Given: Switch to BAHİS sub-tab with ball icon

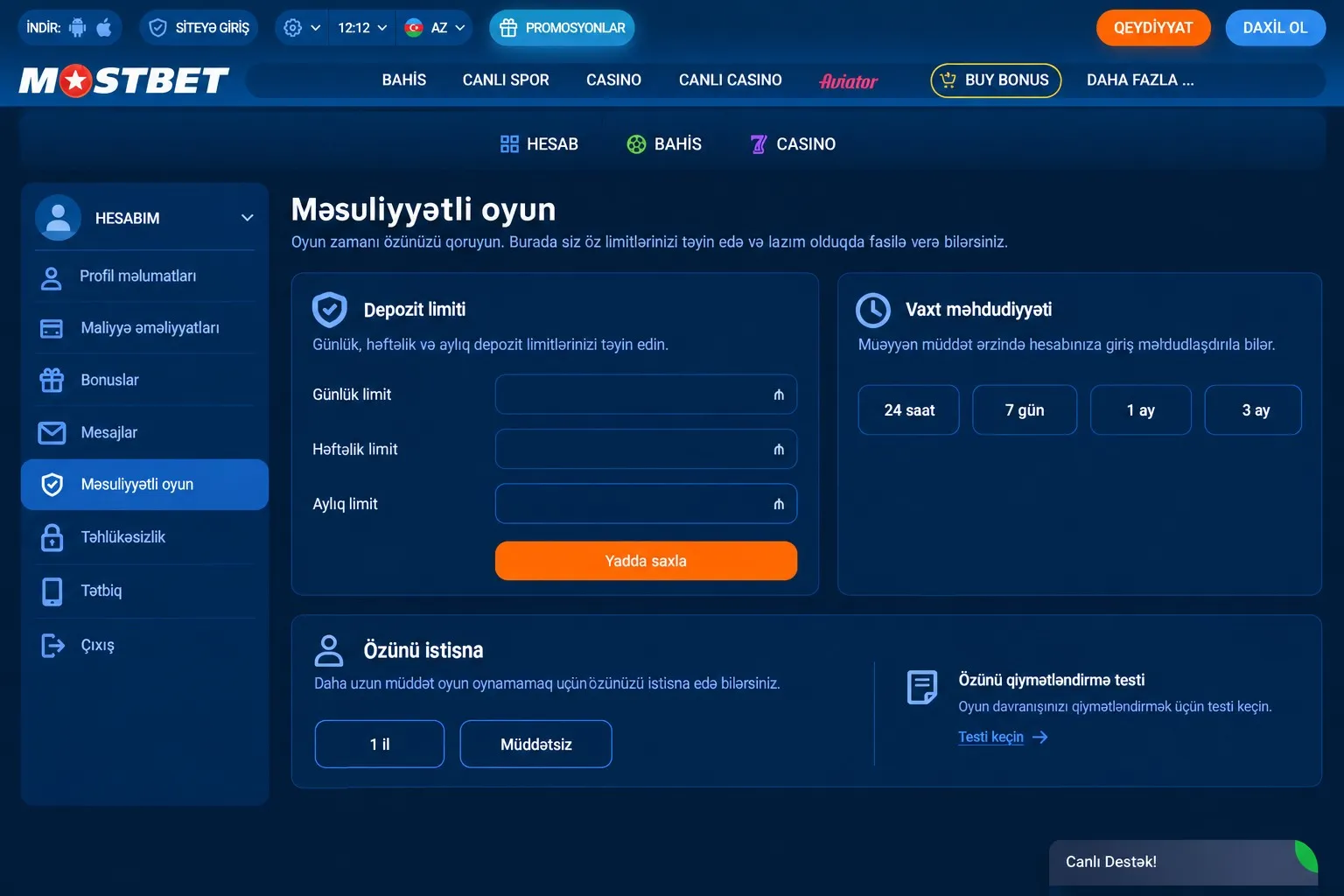Looking at the screenshot, I should pos(664,144).
